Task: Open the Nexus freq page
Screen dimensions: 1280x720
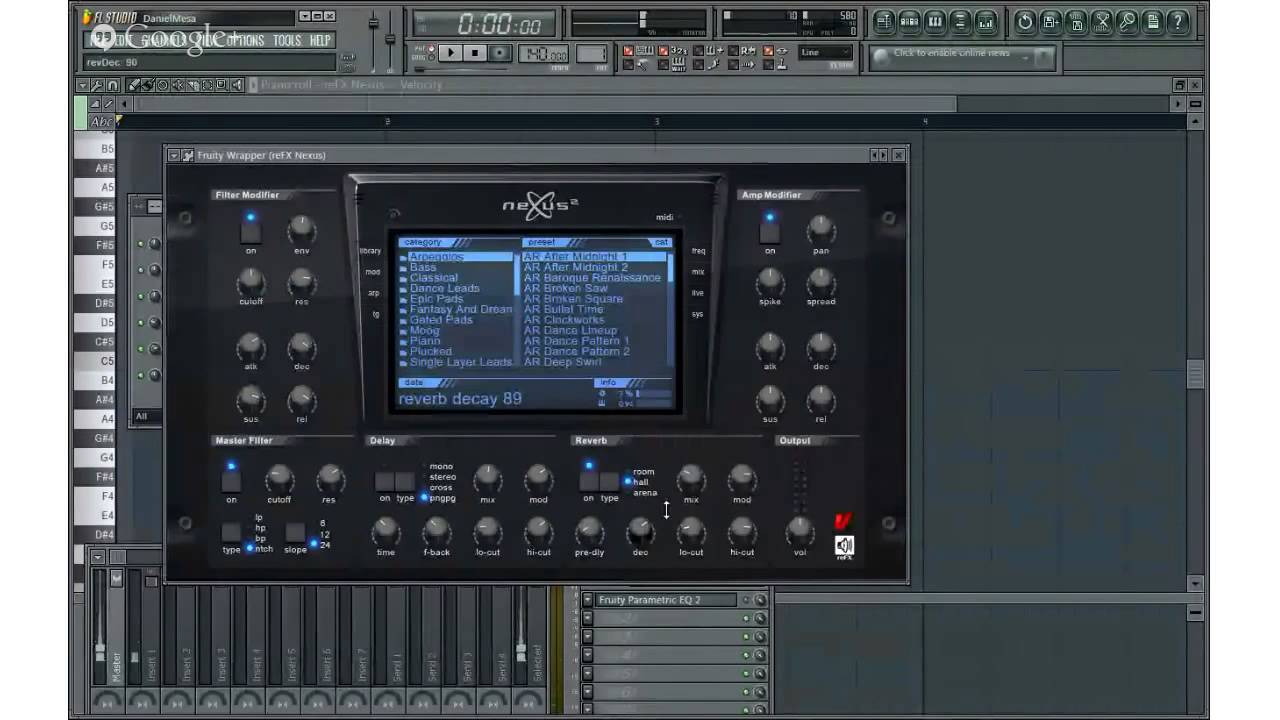Action: tap(698, 251)
